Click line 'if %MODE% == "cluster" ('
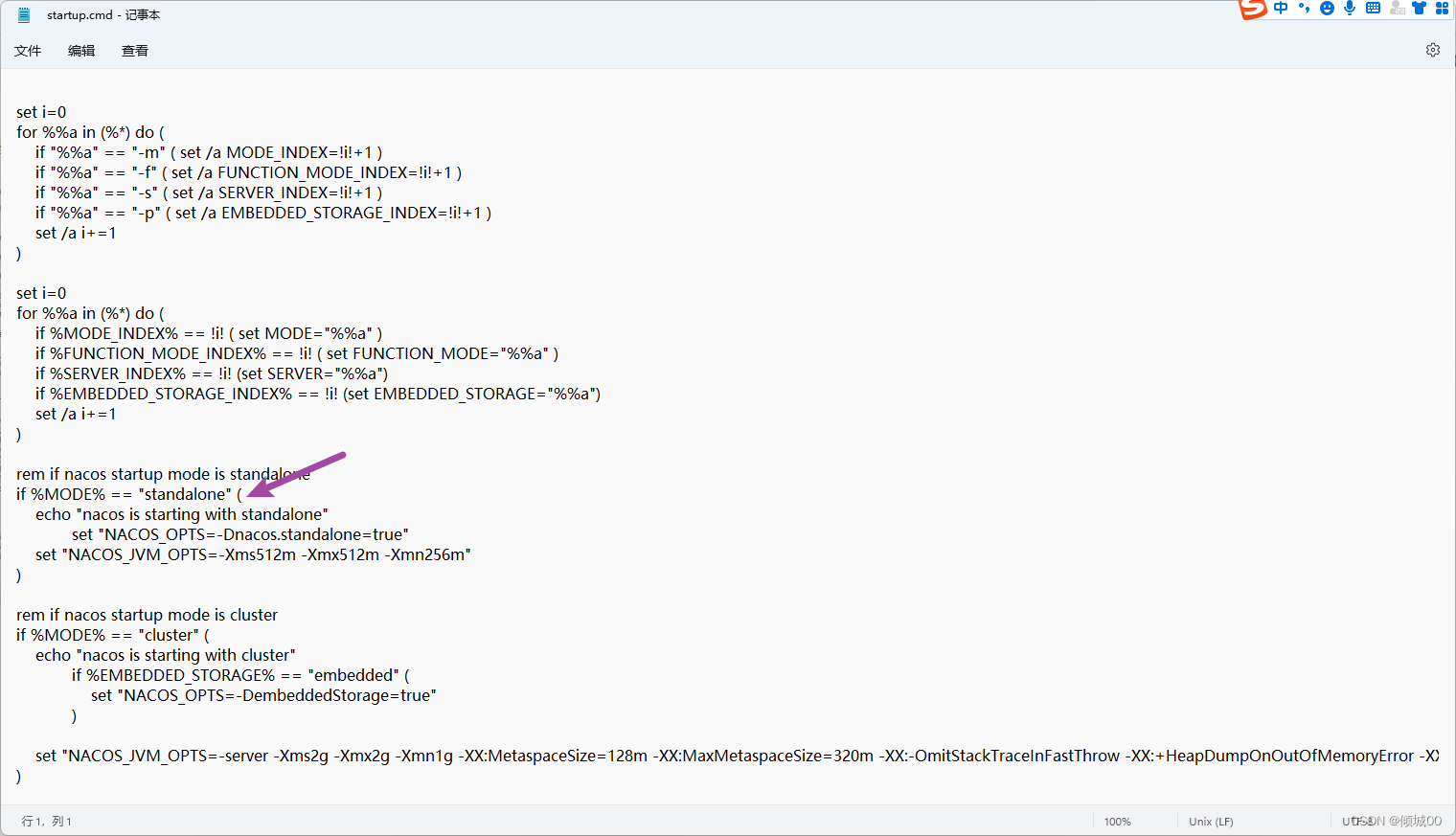 [x=113, y=635]
